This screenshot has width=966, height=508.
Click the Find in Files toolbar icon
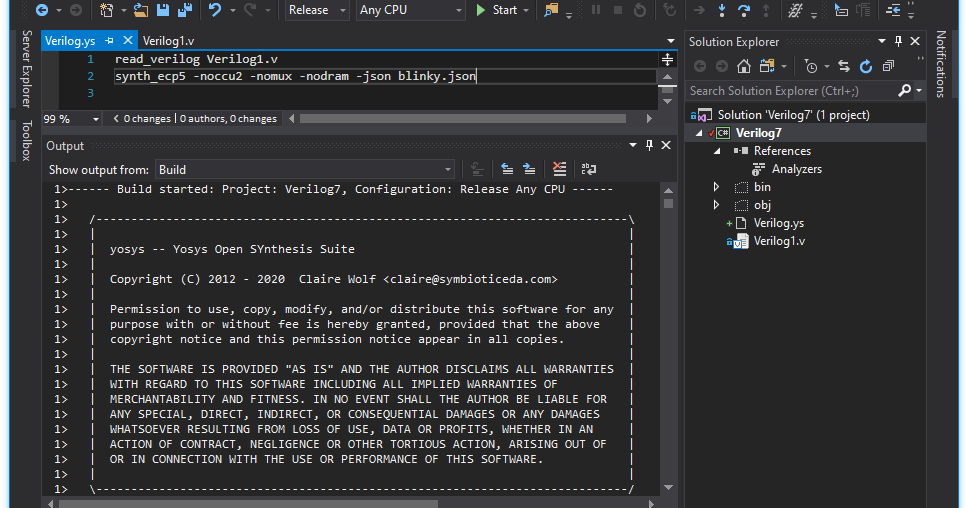pos(551,10)
